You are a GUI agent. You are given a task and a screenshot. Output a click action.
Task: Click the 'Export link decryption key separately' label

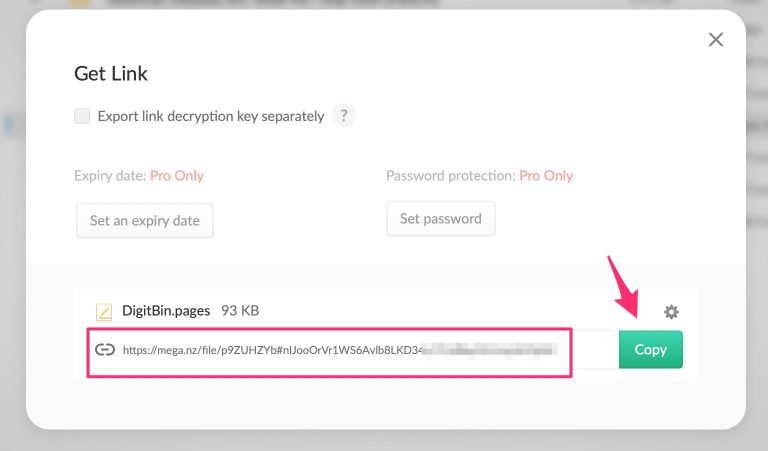(210, 116)
